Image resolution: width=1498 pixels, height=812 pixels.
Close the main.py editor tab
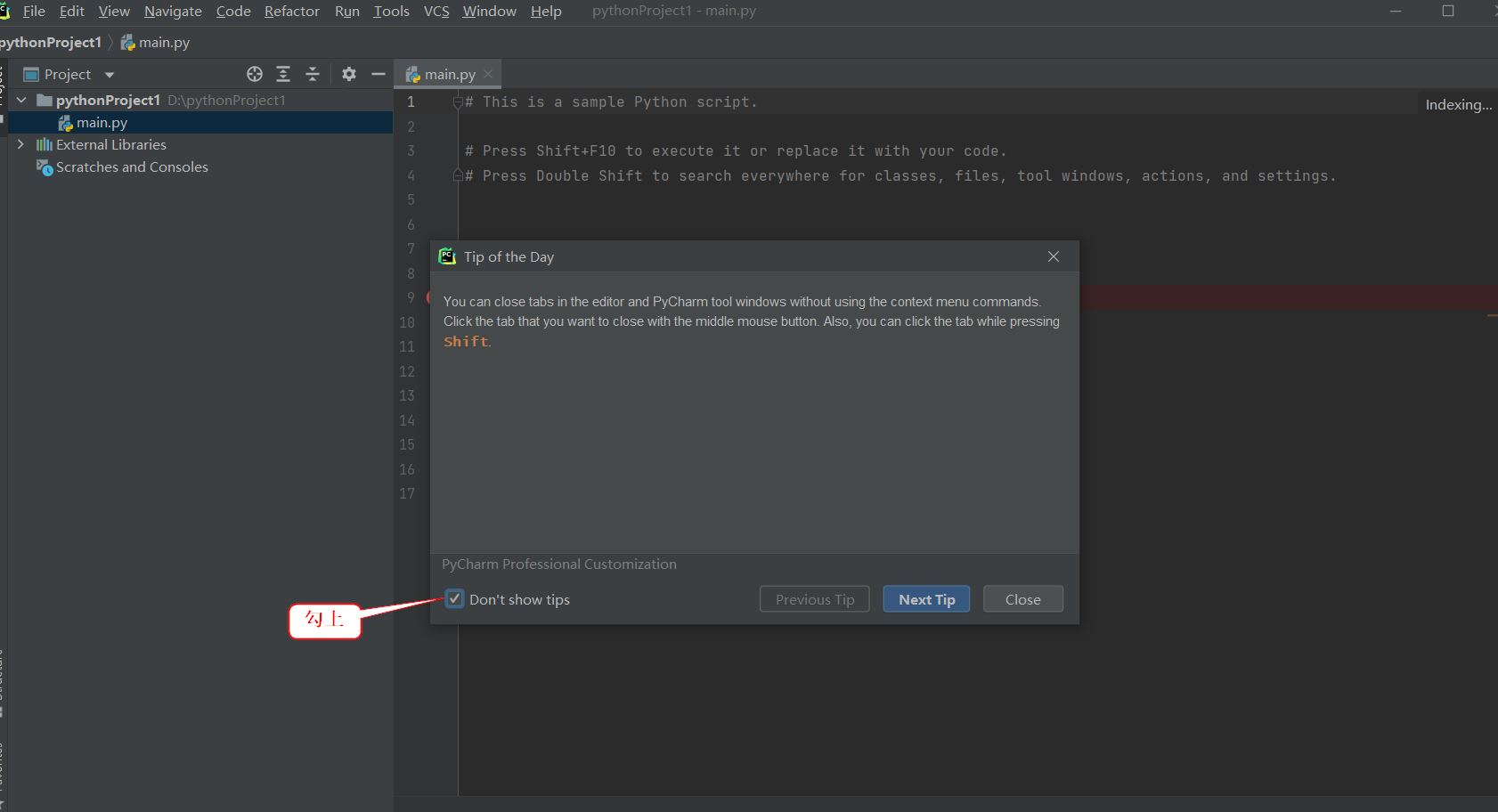[488, 74]
